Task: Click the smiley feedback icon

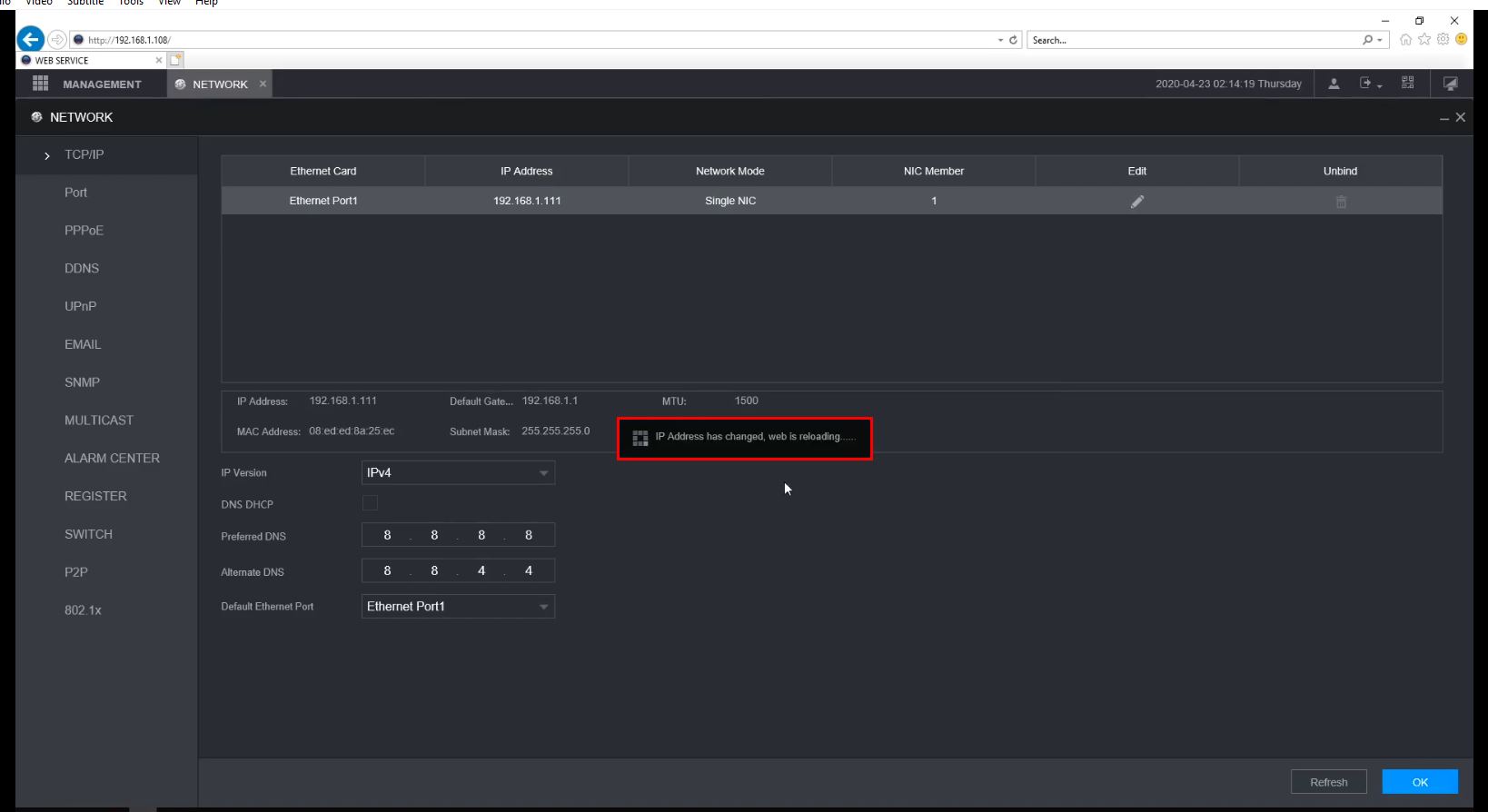Action: click(1461, 39)
